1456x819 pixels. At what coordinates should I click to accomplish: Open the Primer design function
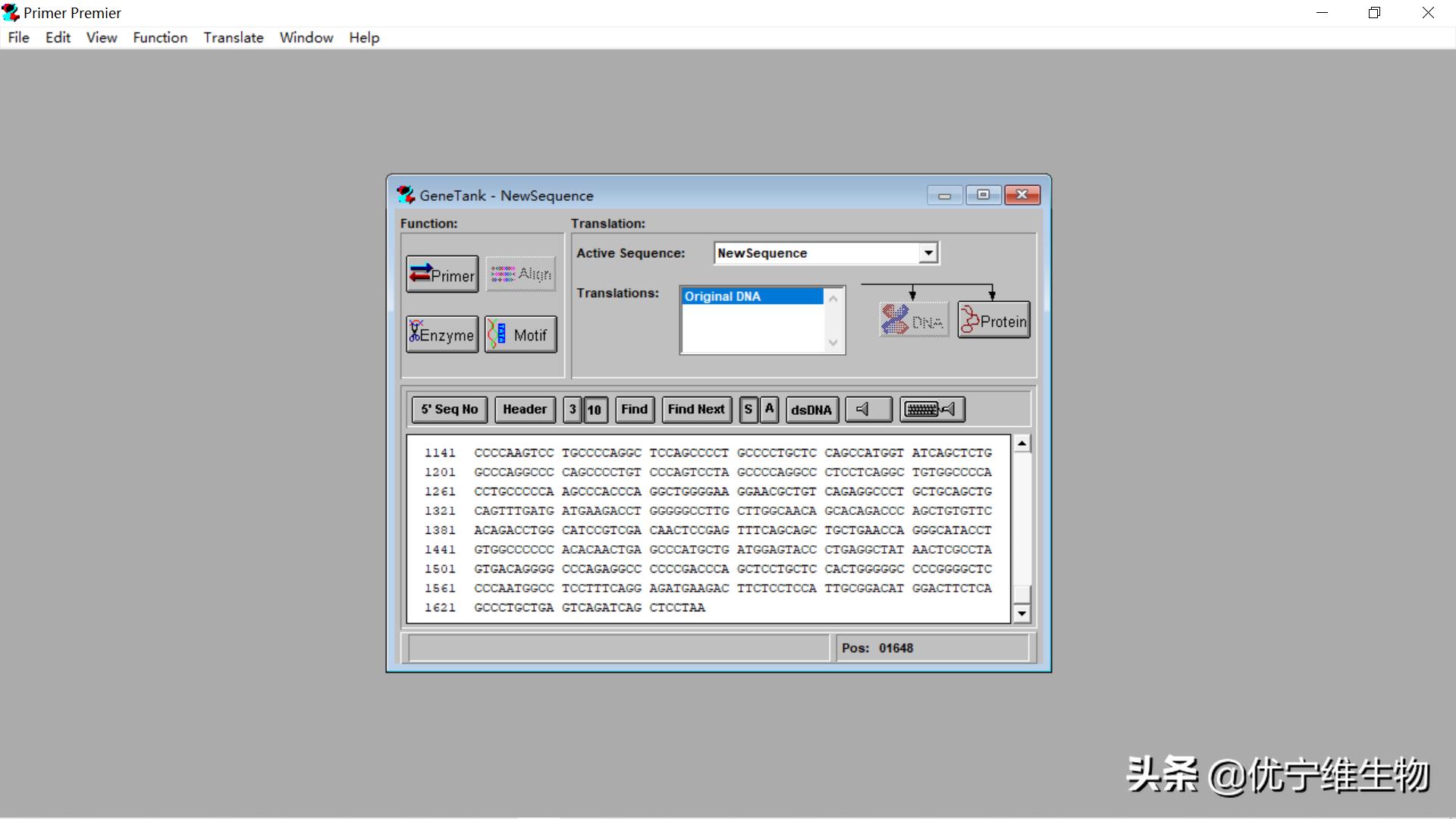[x=442, y=275]
